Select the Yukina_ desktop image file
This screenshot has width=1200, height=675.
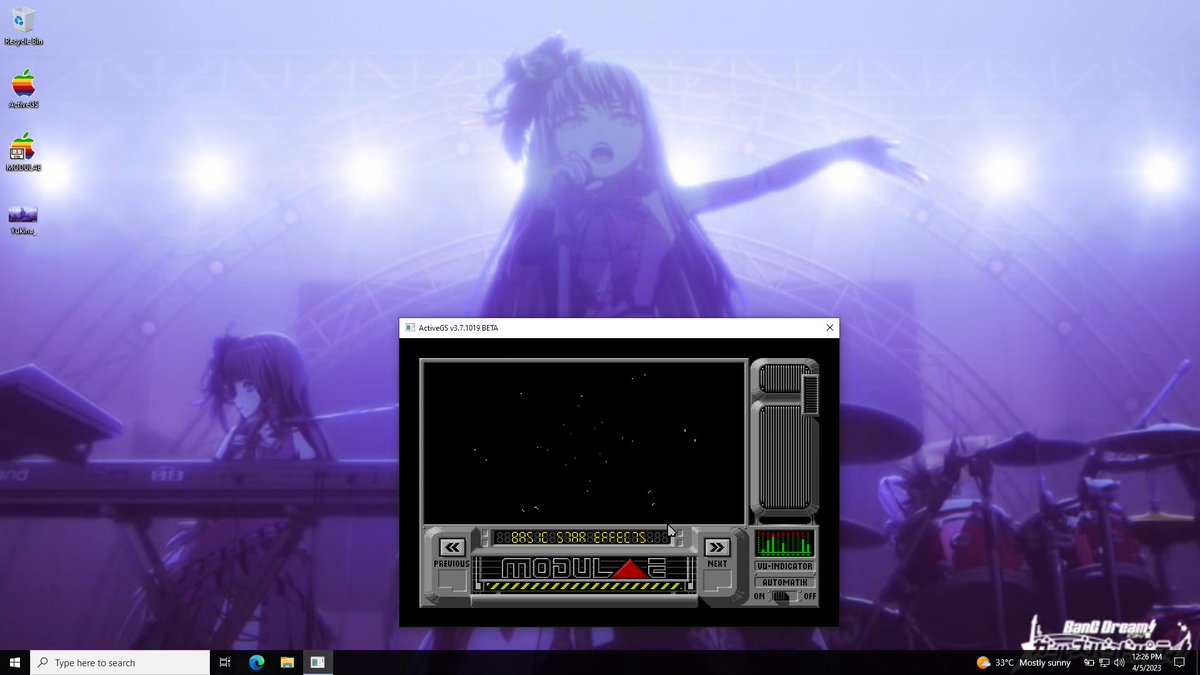(x=23, y=219)
